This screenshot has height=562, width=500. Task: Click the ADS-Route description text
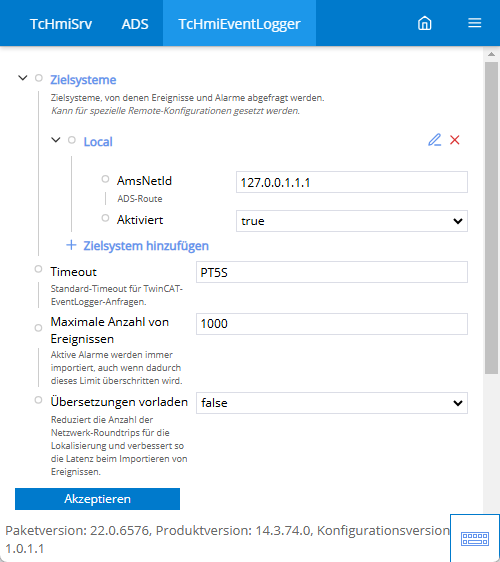140,199
